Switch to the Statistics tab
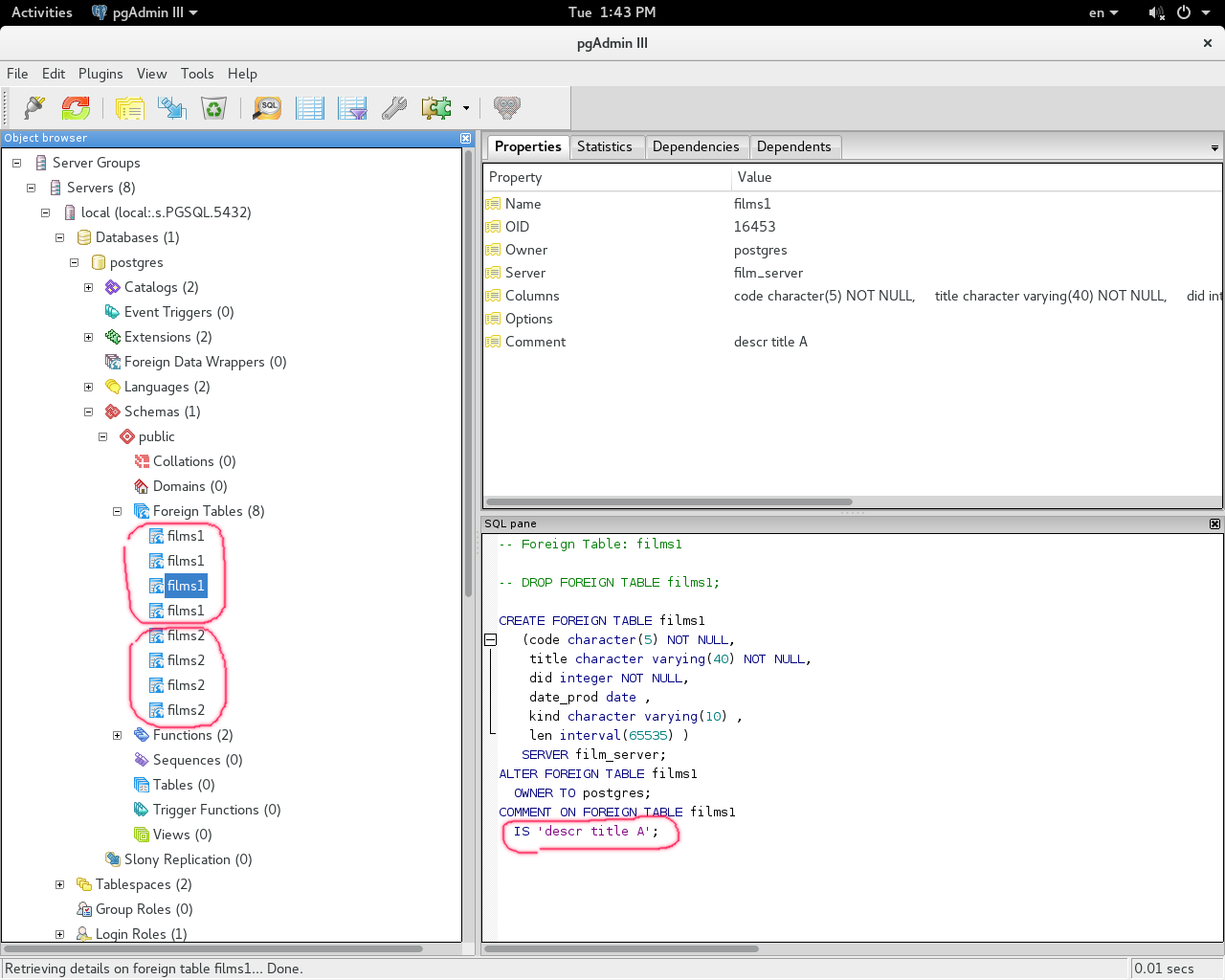Viewport: 1225px width, 980px height. [604, 146]
